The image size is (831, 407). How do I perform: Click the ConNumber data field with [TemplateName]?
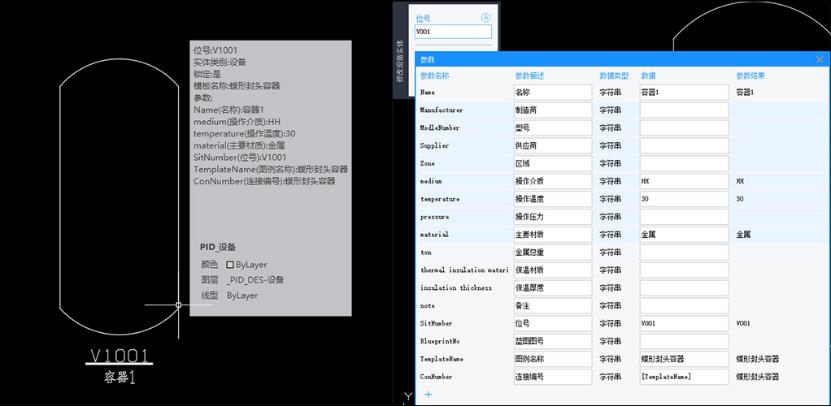point(683,377)
